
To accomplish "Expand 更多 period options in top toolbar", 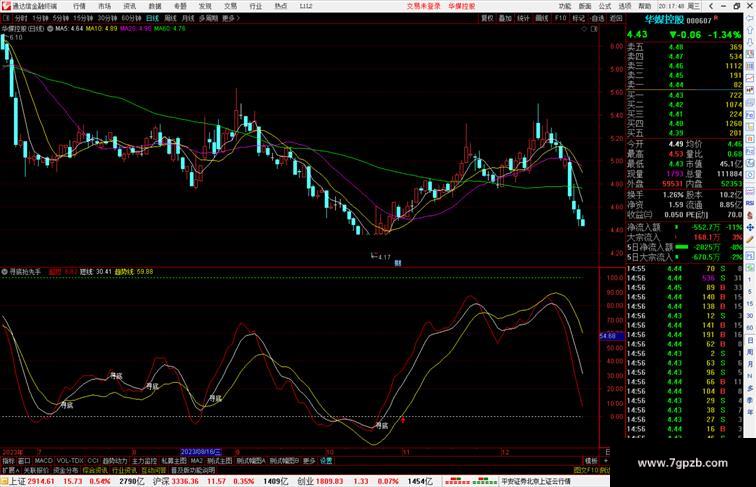I will (x=230, y=18).
